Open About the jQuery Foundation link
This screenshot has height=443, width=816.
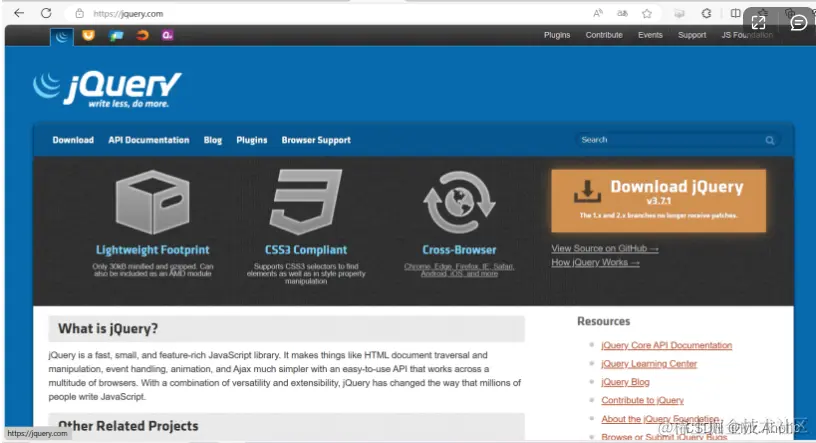[660, 419]
